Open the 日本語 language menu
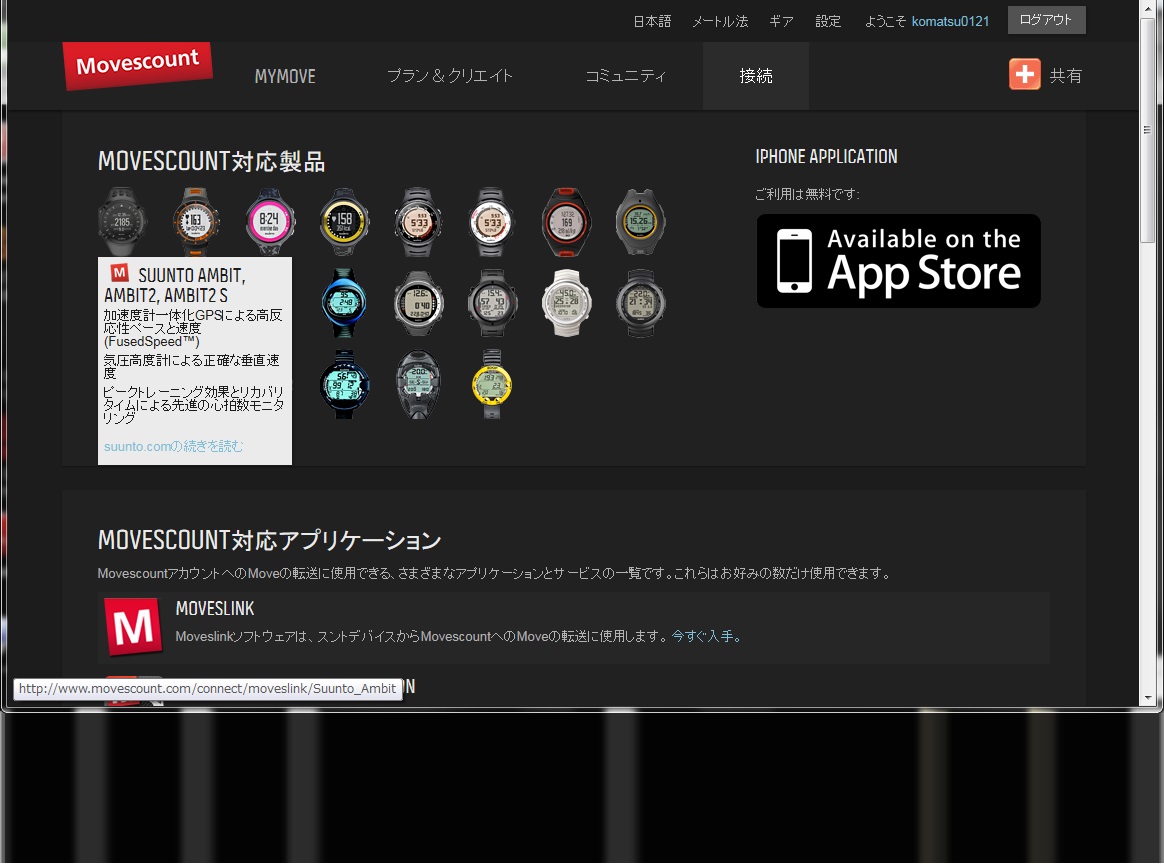This screenshot has height=864, width=1164. 652,22
